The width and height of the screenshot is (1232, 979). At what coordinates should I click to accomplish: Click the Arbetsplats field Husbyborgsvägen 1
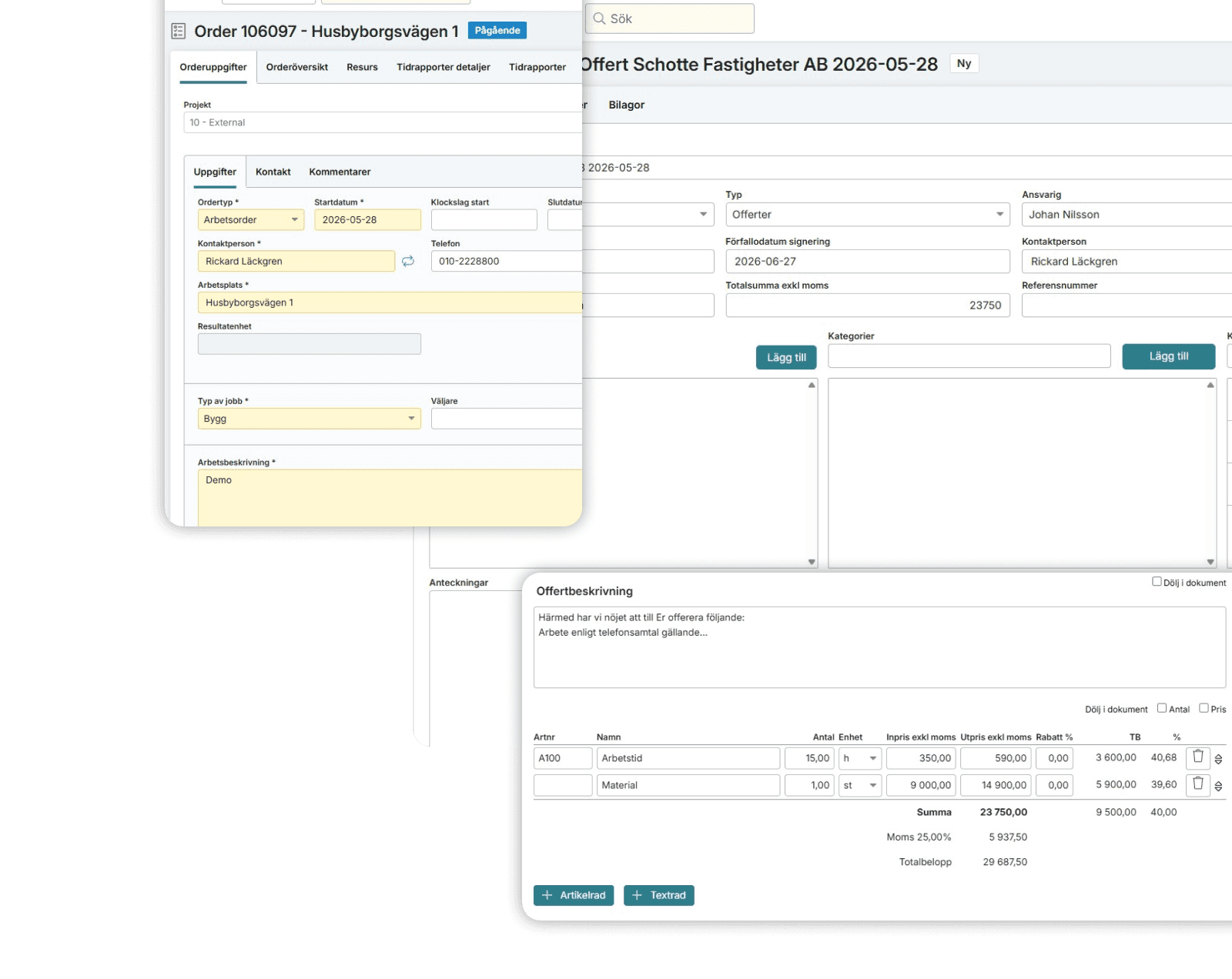pos(390,302)
